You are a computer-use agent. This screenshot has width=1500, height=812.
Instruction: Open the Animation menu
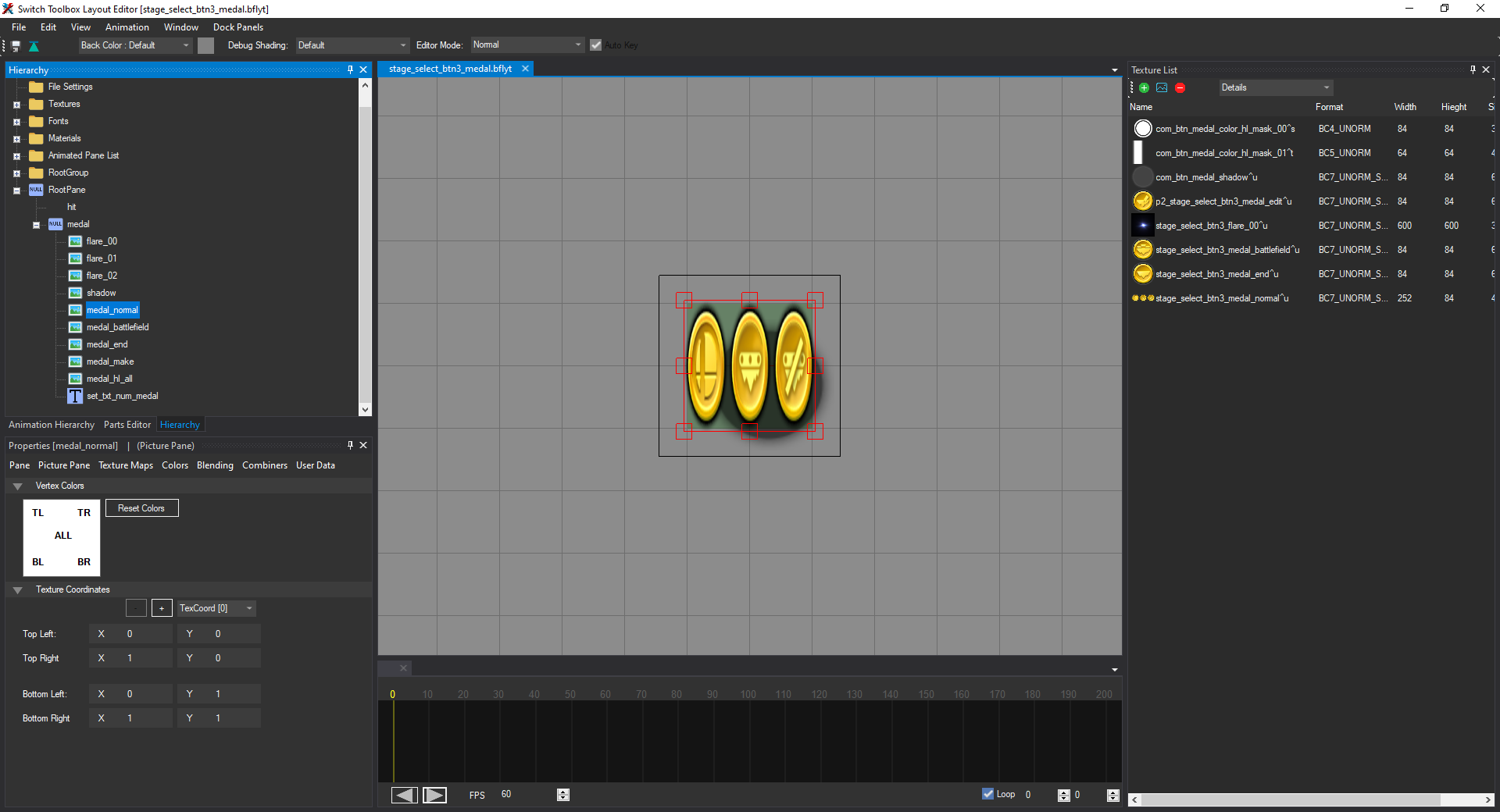click(x=127, y=27)
